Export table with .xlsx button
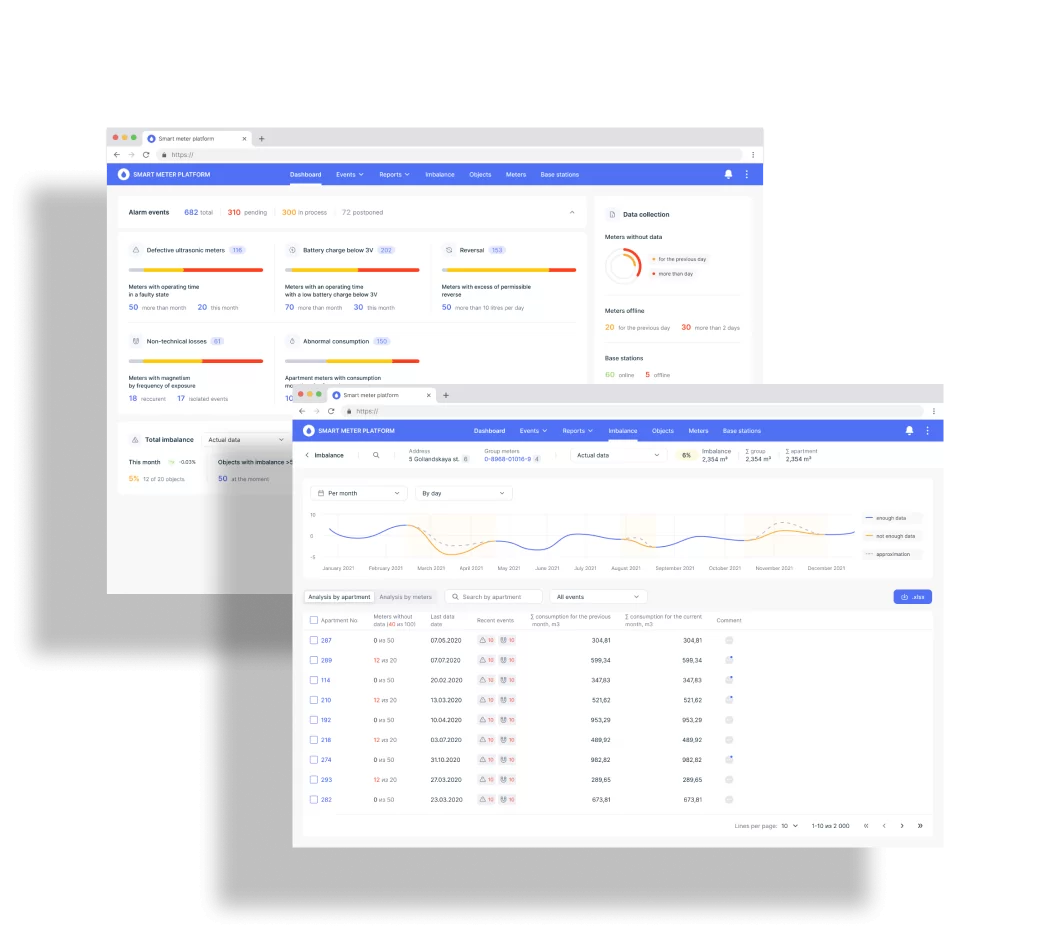Viewport: 1051px width, 946px height. click(x=912, y=597)
